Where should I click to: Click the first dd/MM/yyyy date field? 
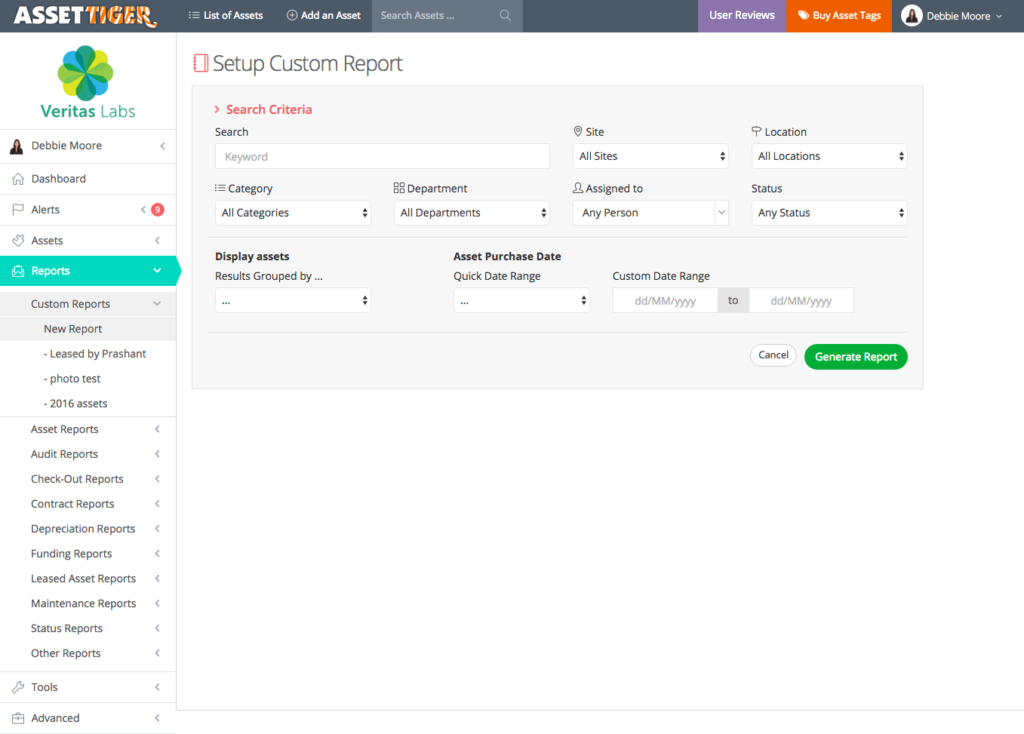664,299
